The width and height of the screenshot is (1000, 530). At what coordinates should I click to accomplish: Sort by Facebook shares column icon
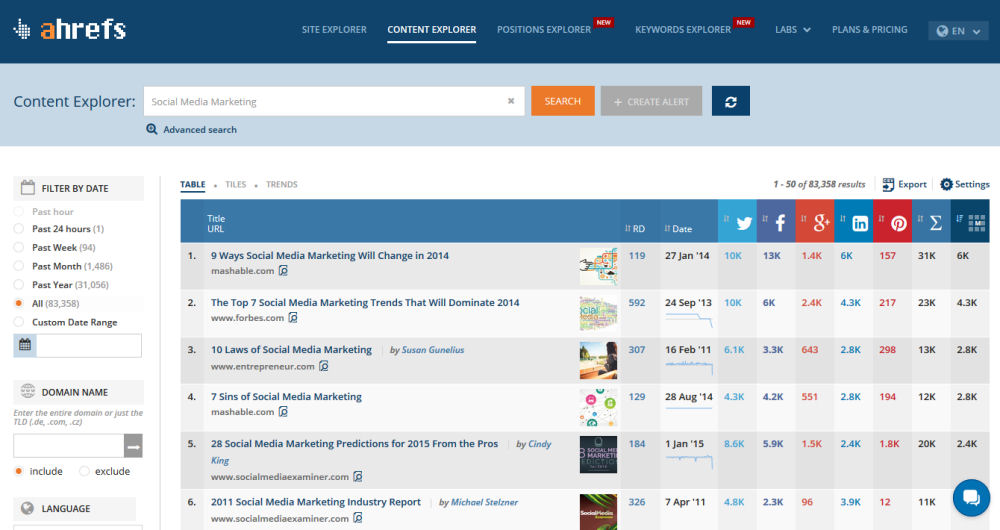(x=780, y=223)
